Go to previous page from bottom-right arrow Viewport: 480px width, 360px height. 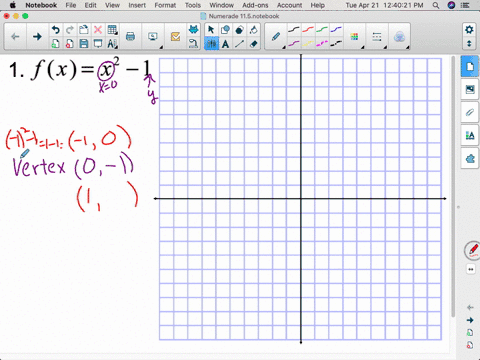[470, 307]
